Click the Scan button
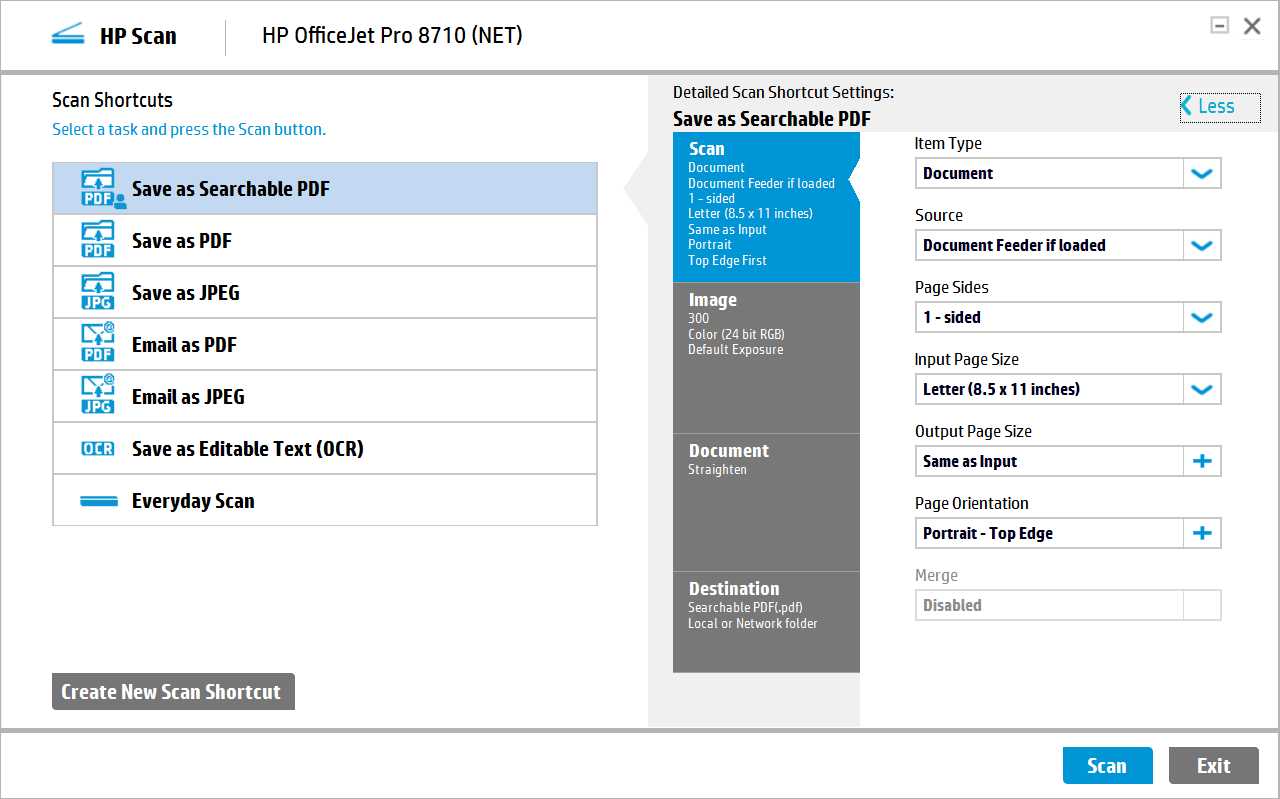 tap(1107, 765)
